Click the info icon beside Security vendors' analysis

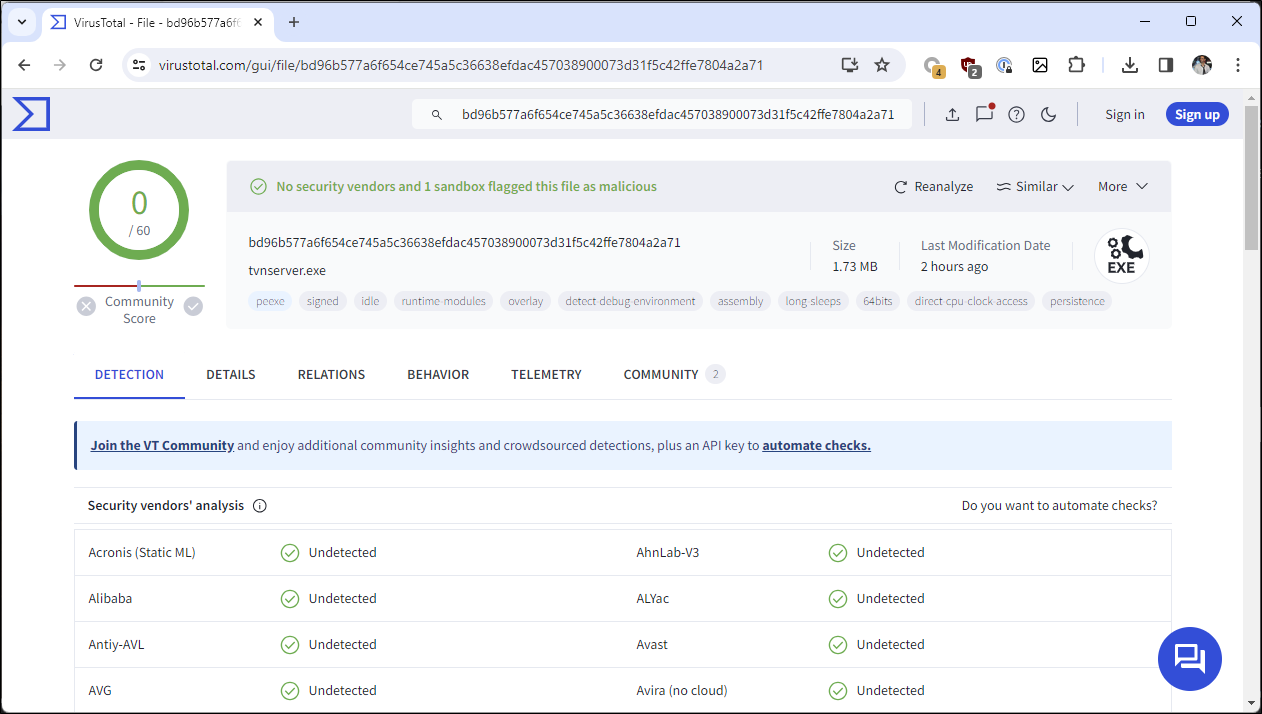click(260, 506)
